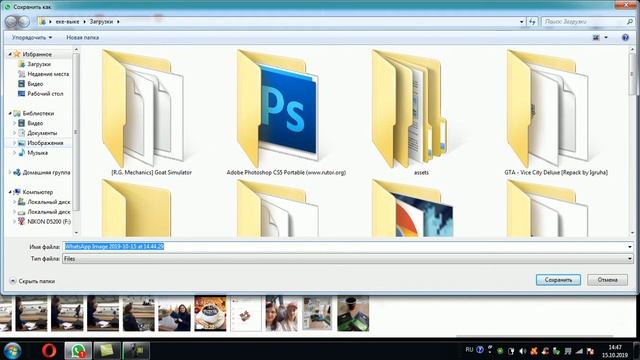Select Видео under Библиотеки
Screen dimensions: 640x360
[x=35, y=123]
